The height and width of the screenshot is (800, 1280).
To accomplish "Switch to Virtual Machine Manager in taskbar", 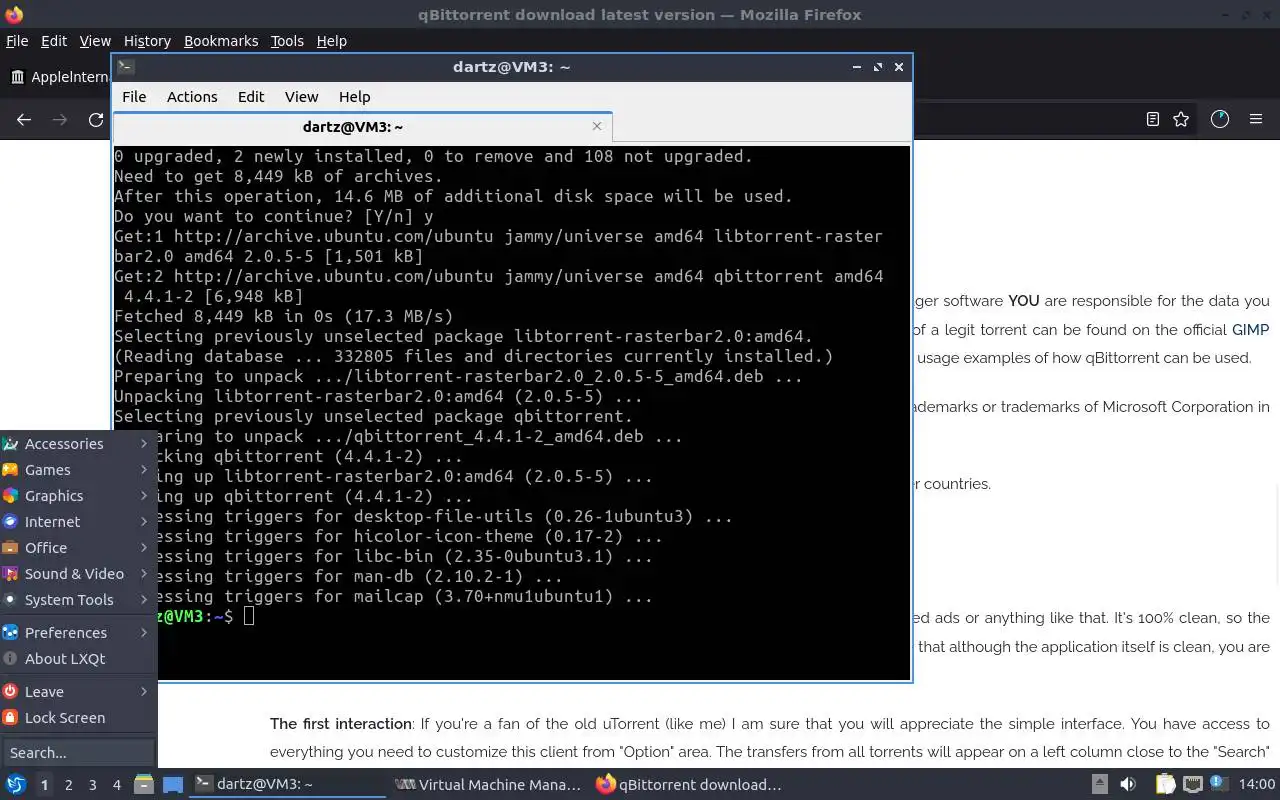I will [x=488, y=784].
